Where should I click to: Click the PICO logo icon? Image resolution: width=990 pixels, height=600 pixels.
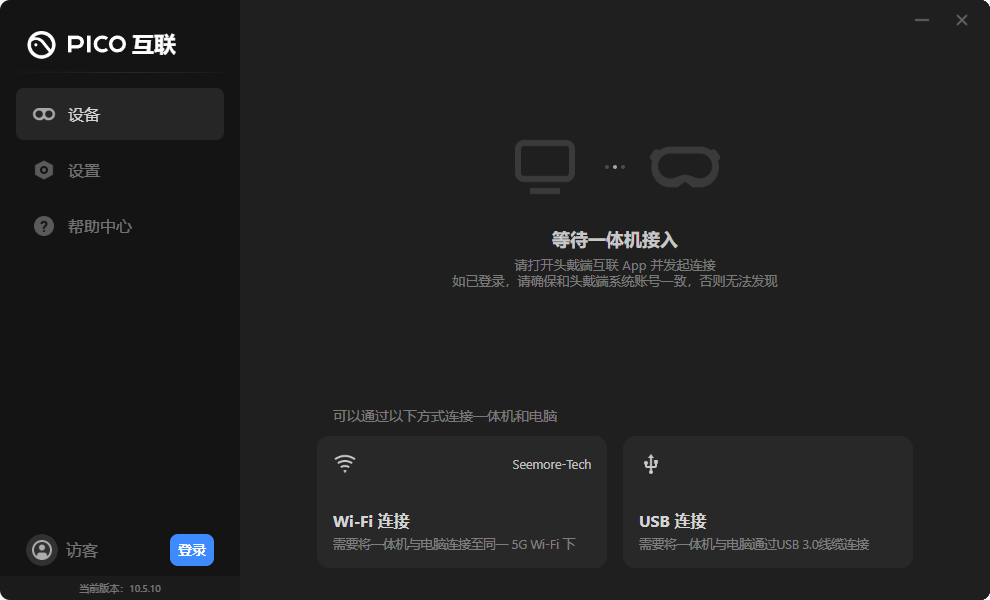pyautogui.click(x=42, y=45)
